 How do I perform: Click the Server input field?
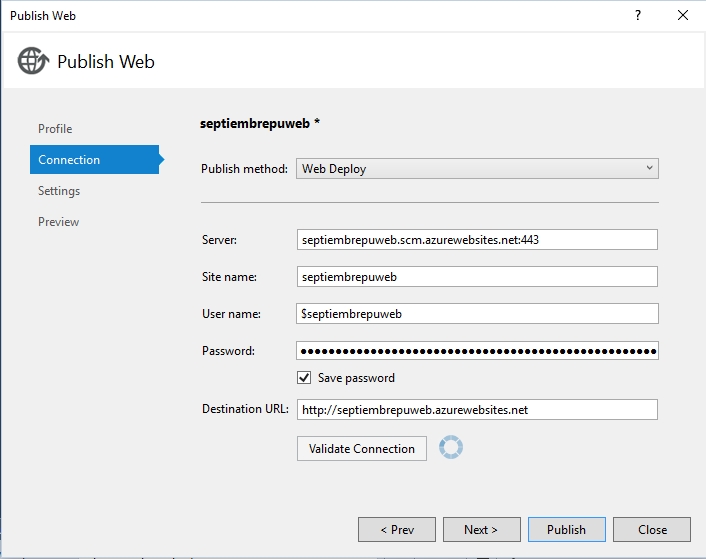click(477, 240)
